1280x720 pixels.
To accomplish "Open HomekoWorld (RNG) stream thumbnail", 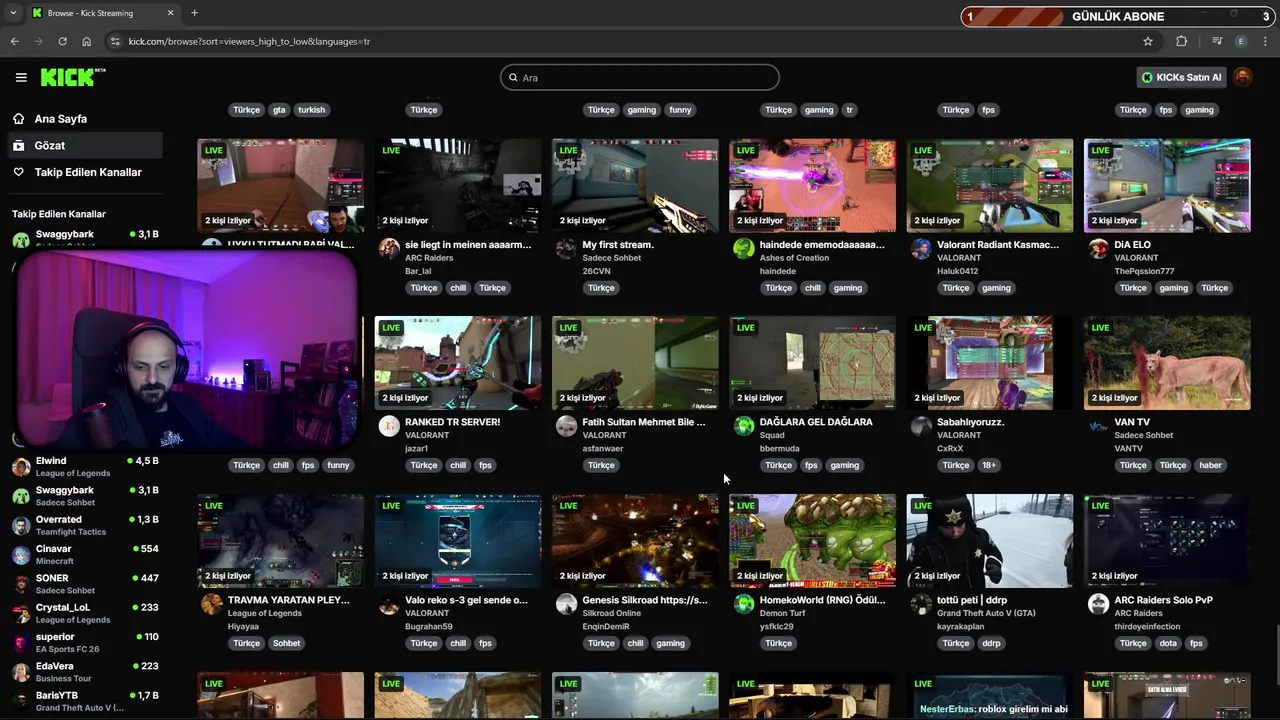I will coord(812,541).
